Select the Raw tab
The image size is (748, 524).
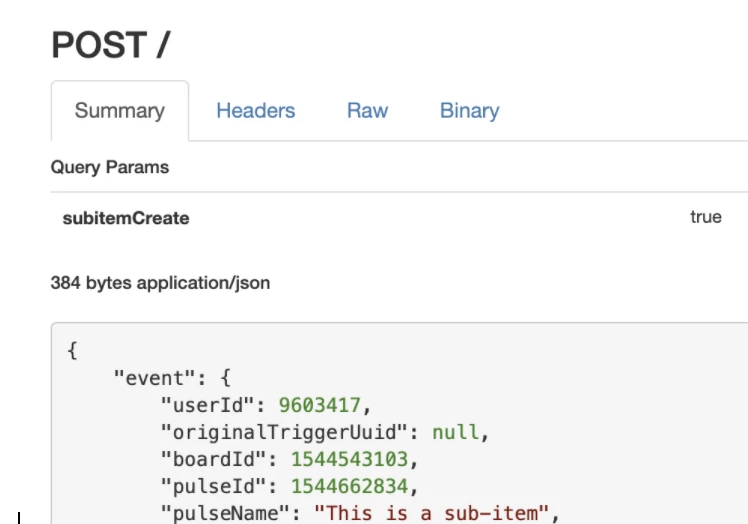(x=367, y=111)
